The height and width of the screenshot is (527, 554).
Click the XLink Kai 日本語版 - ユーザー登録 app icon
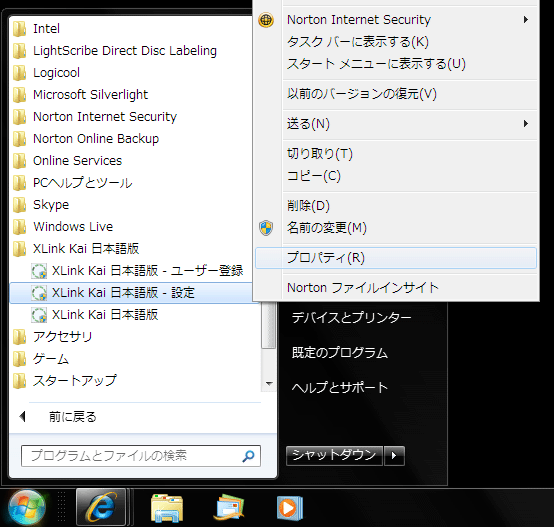39,271
